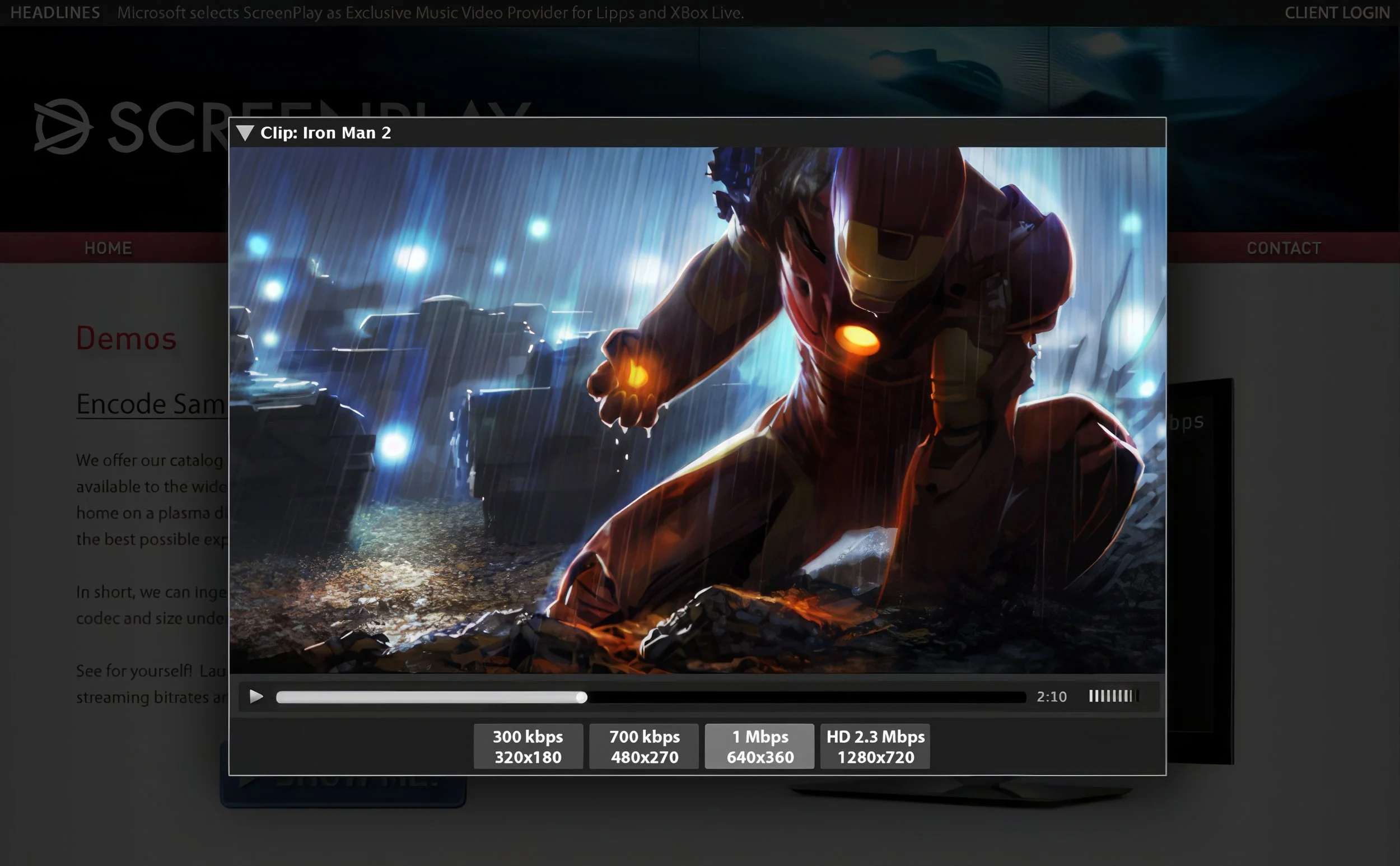Click the 'Clip: Iron Man 2' title
The width and height of the screenshot is (1400, 866).
coord(325,133)
